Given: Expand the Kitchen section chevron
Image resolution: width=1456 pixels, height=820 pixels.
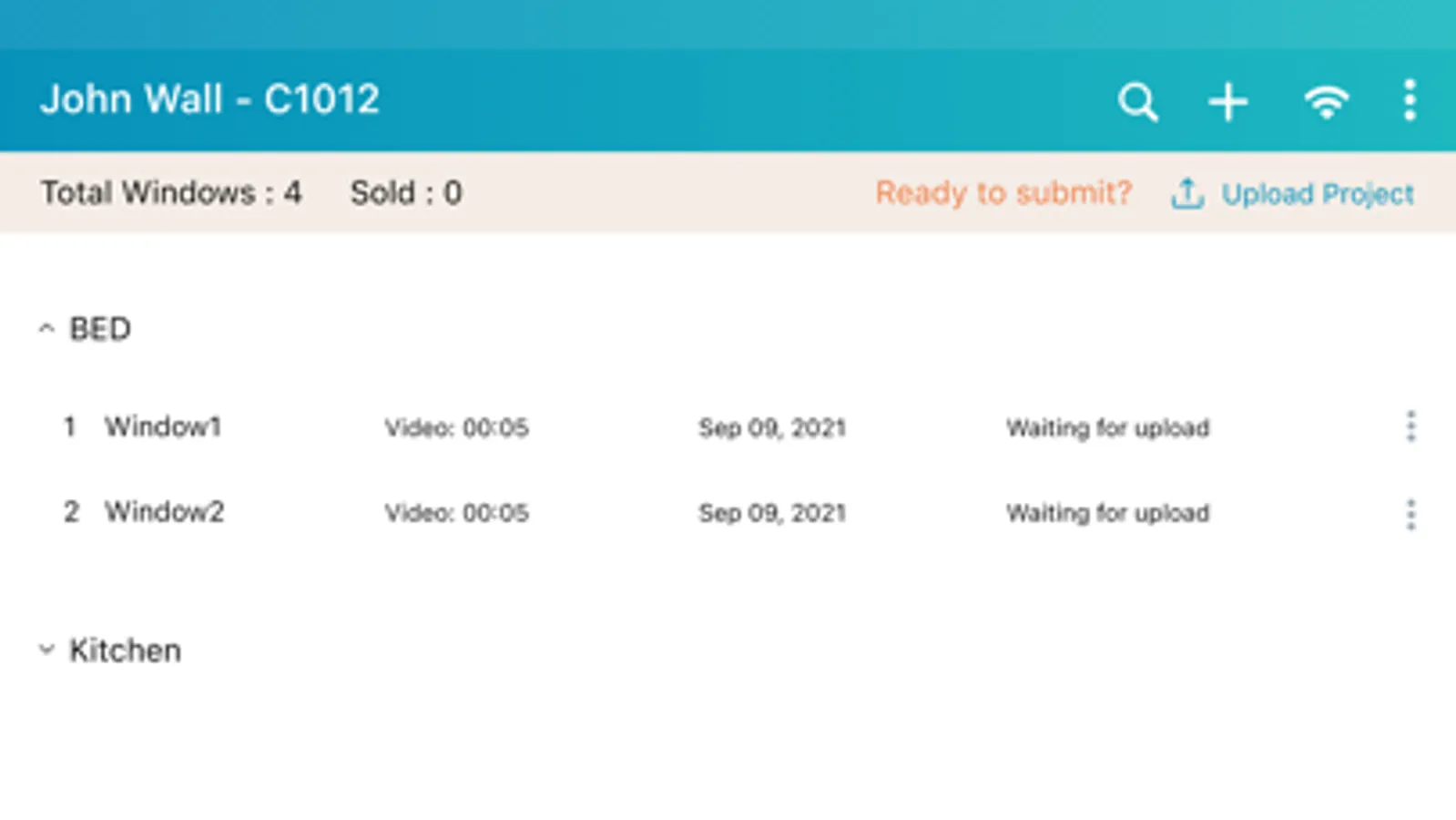Looking at the screenshot, I should point(46,650).
